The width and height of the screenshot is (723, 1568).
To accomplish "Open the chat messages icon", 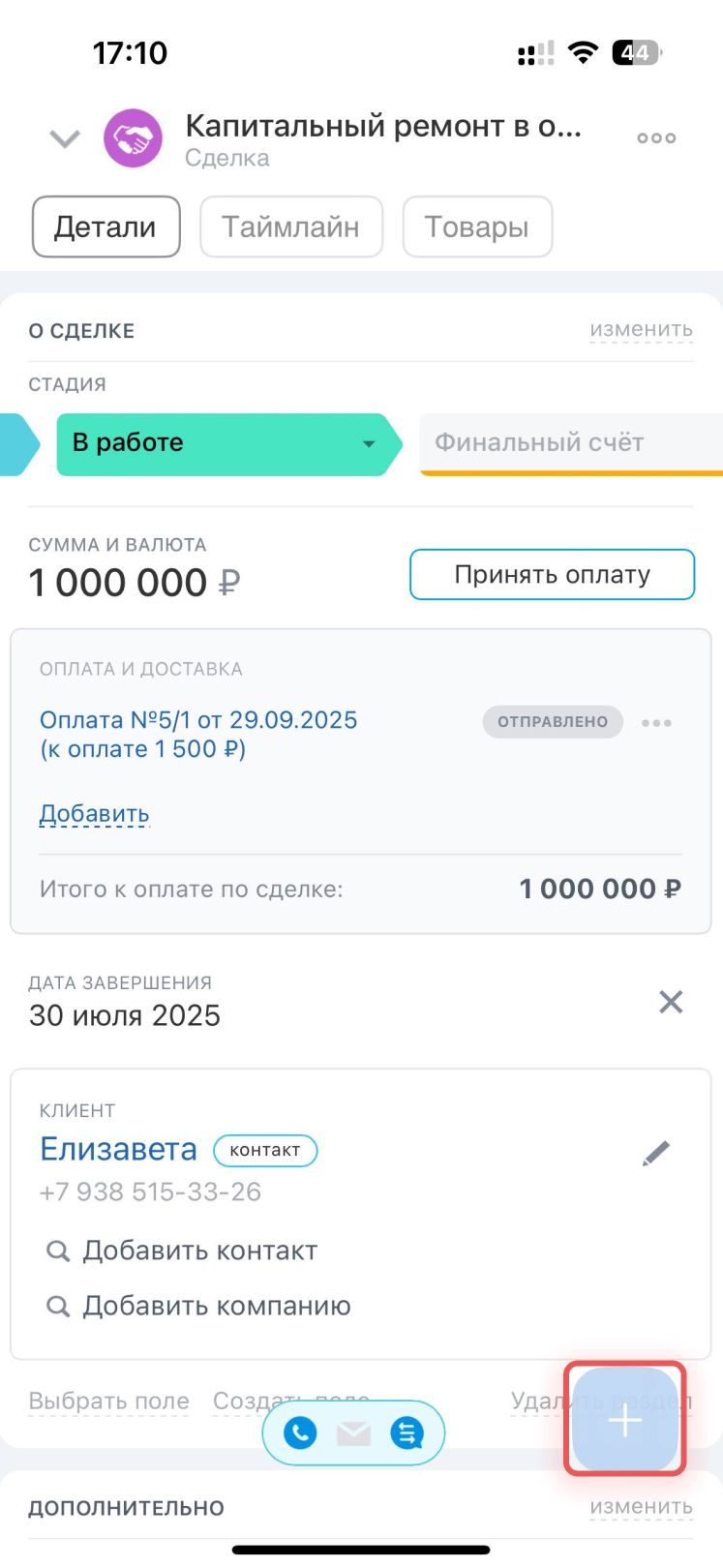I will coord(407,1432).
